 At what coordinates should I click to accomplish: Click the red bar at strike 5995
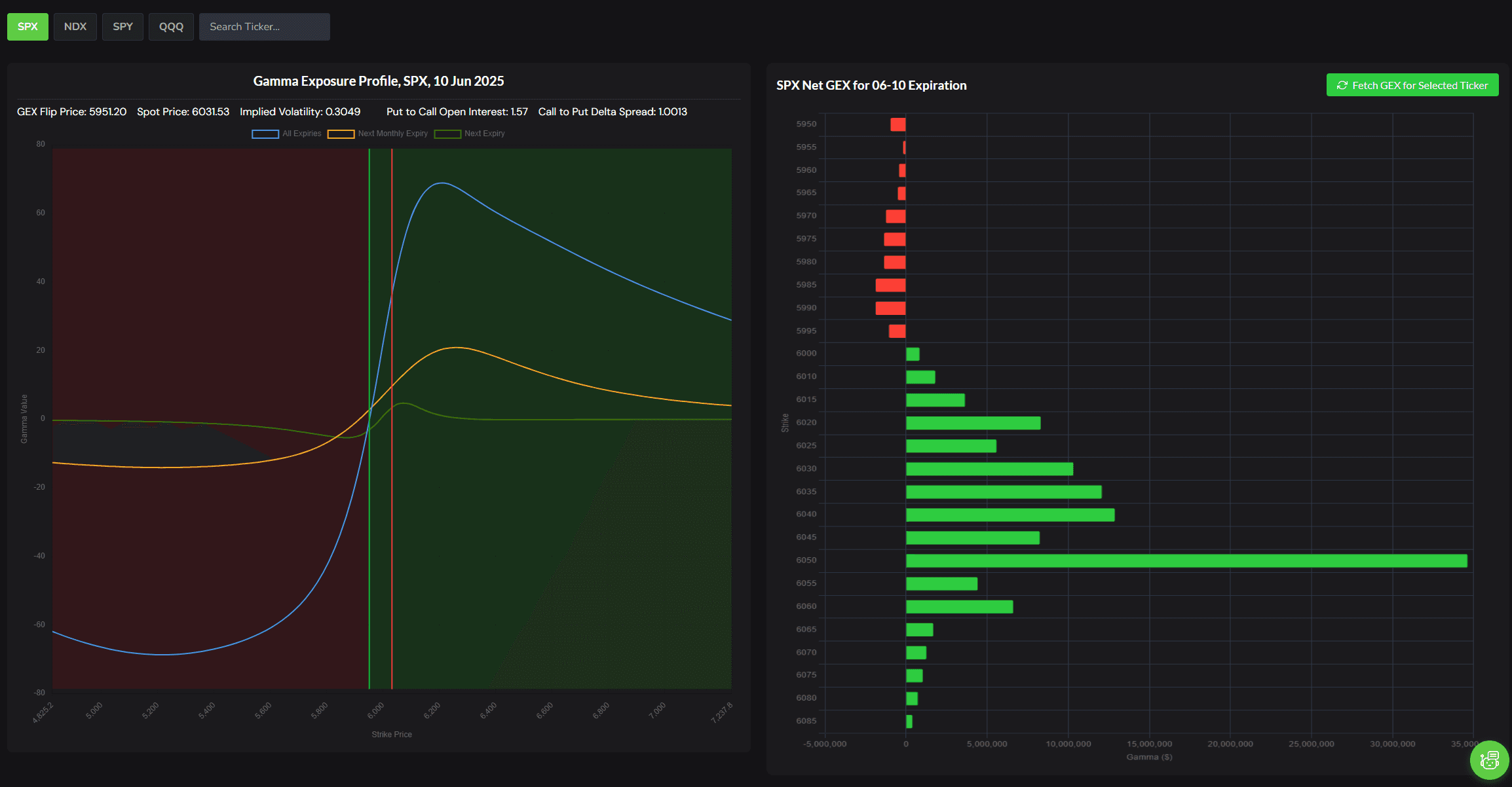click(897, 331)
